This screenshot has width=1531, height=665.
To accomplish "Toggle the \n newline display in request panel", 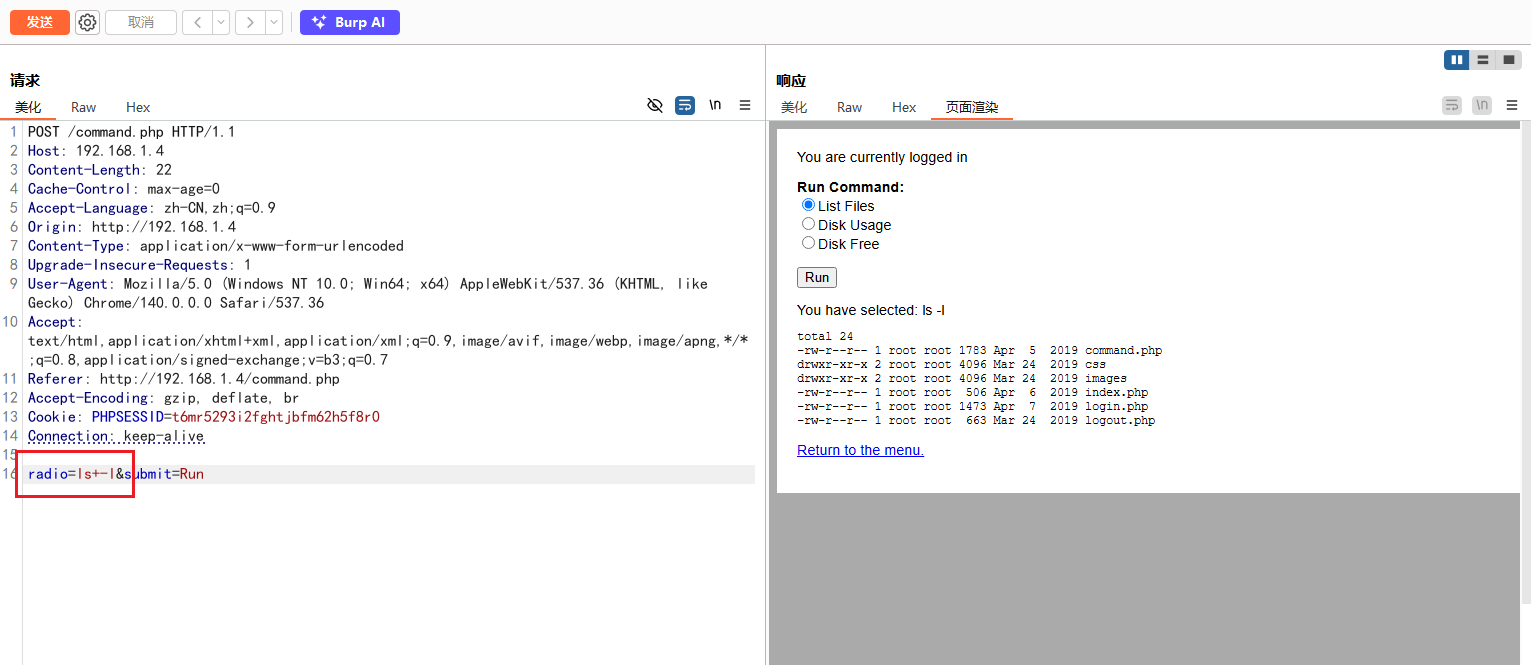I will click(715, 105).
